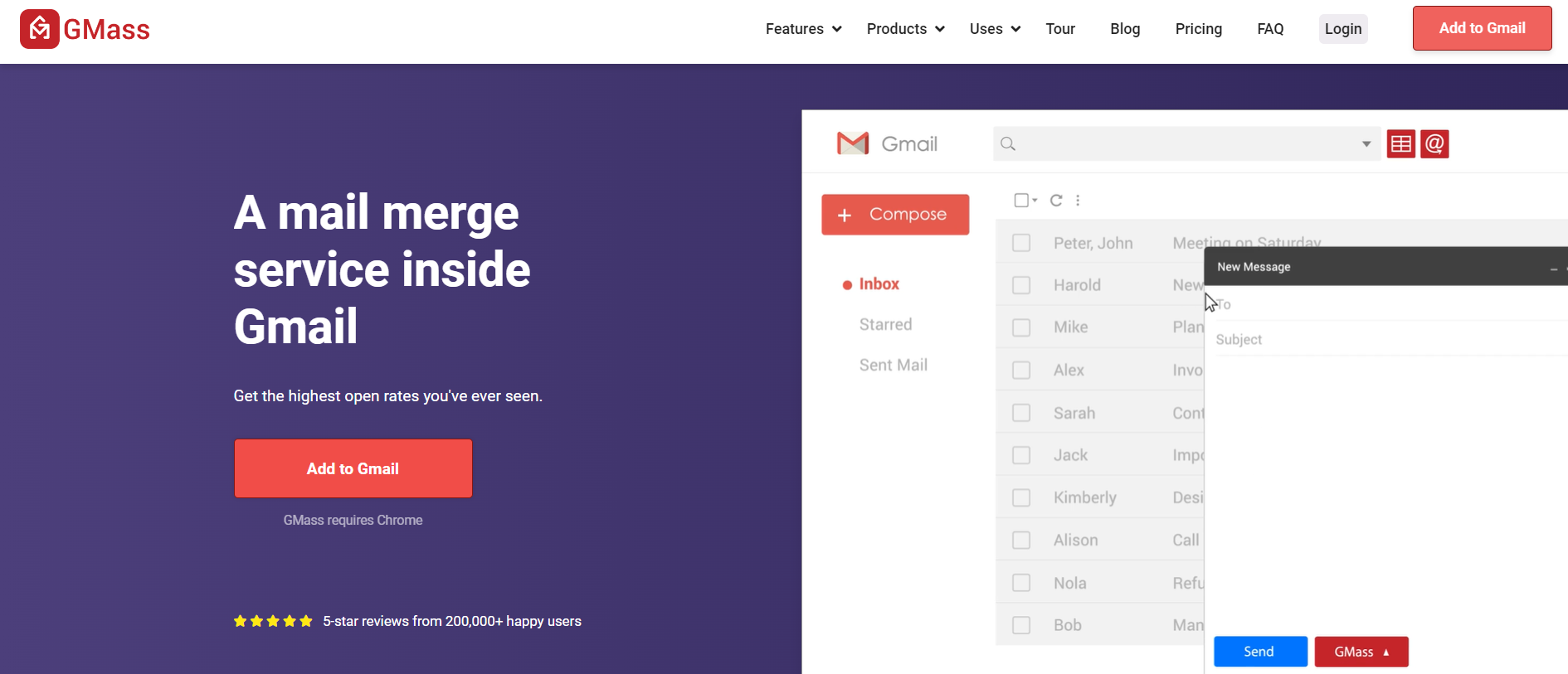Open the search options dropdown arrow
Viewport: 1568px width, 674px height.
(1366, 144)
